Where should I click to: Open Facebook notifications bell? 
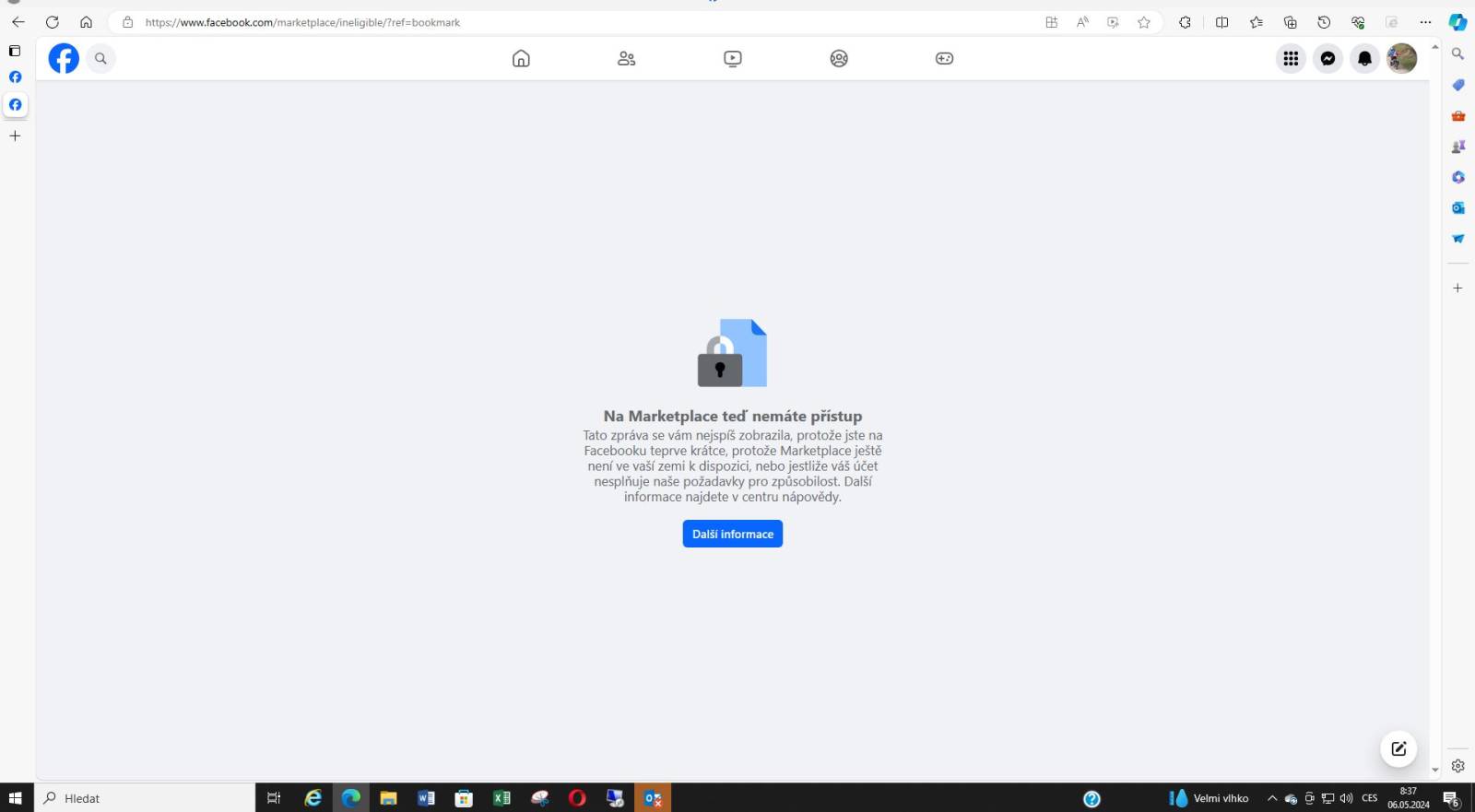point(1364,58)
